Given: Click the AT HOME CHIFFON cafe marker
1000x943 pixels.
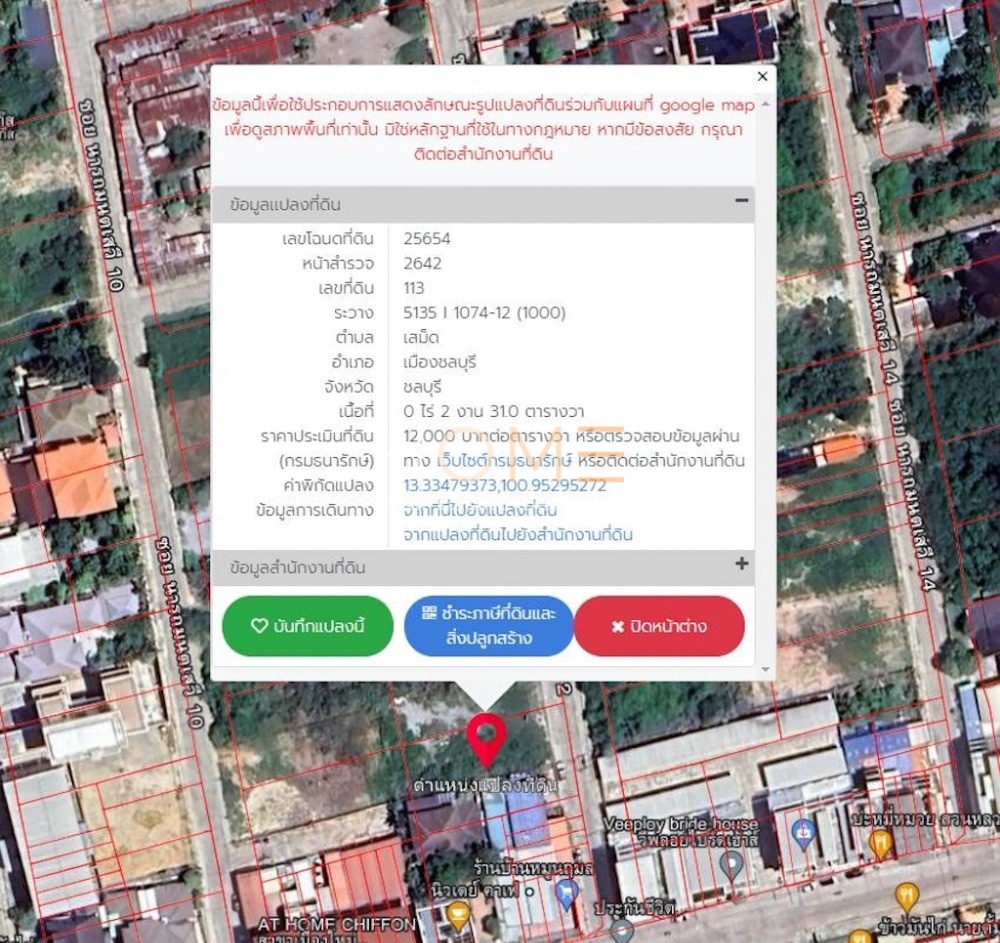Looking at the screenshot, I should (457, 911).
